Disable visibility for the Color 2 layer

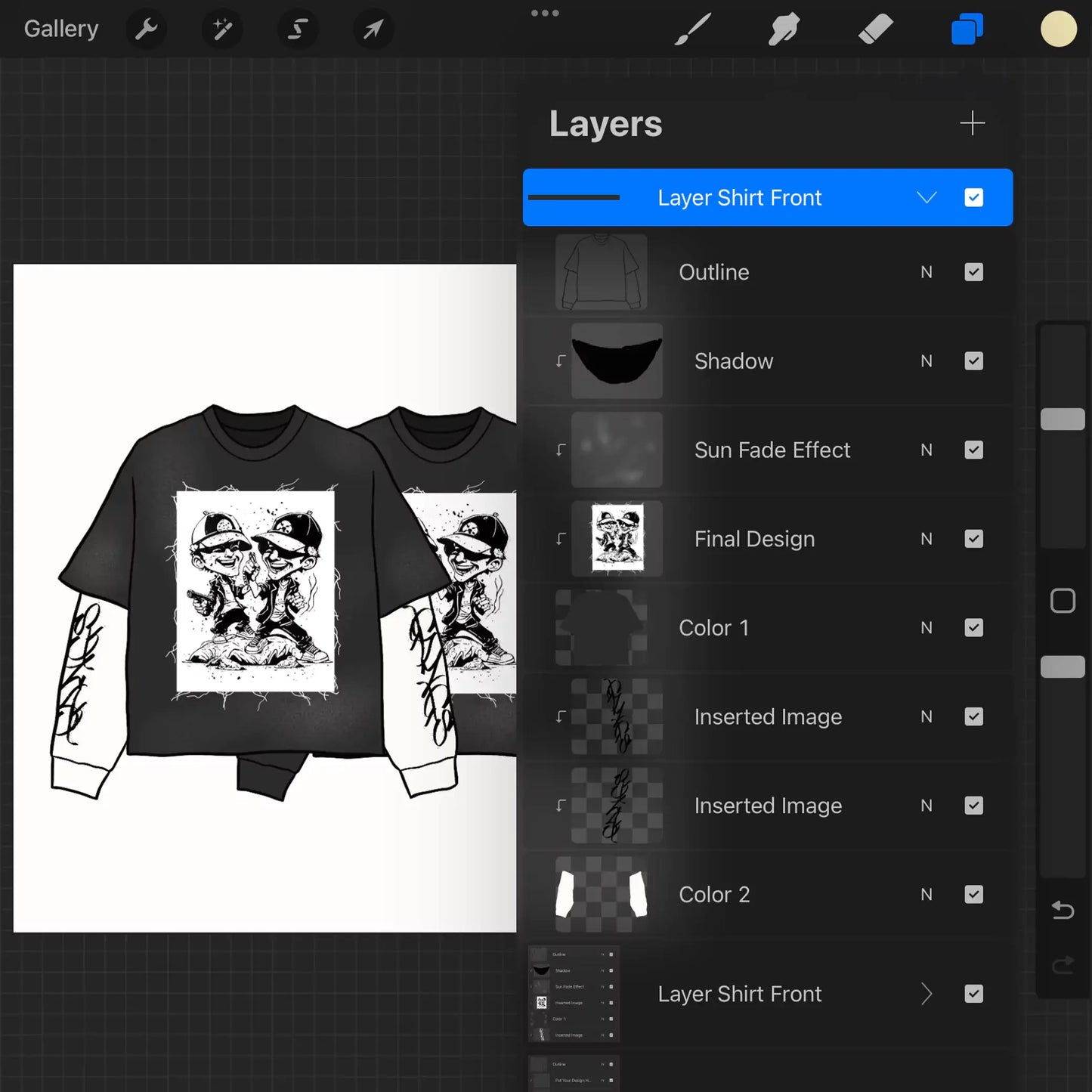click(x=973, y=894)
